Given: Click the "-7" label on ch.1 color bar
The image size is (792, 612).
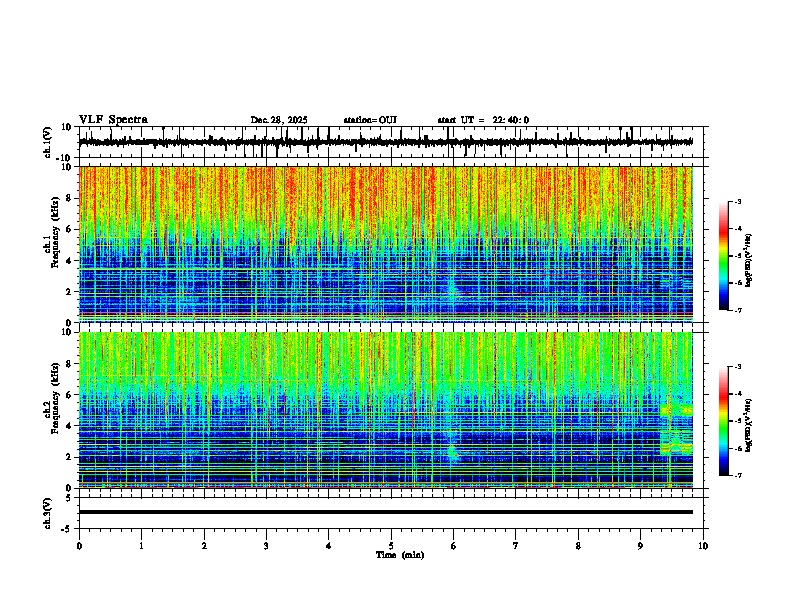Looking at the screenshot, I should pyautogui.click(x=737, y=310).
